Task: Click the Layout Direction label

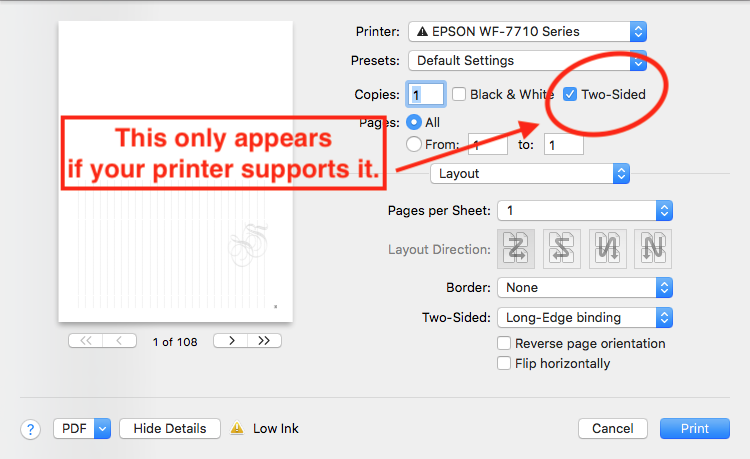Action: click(439, 250)
